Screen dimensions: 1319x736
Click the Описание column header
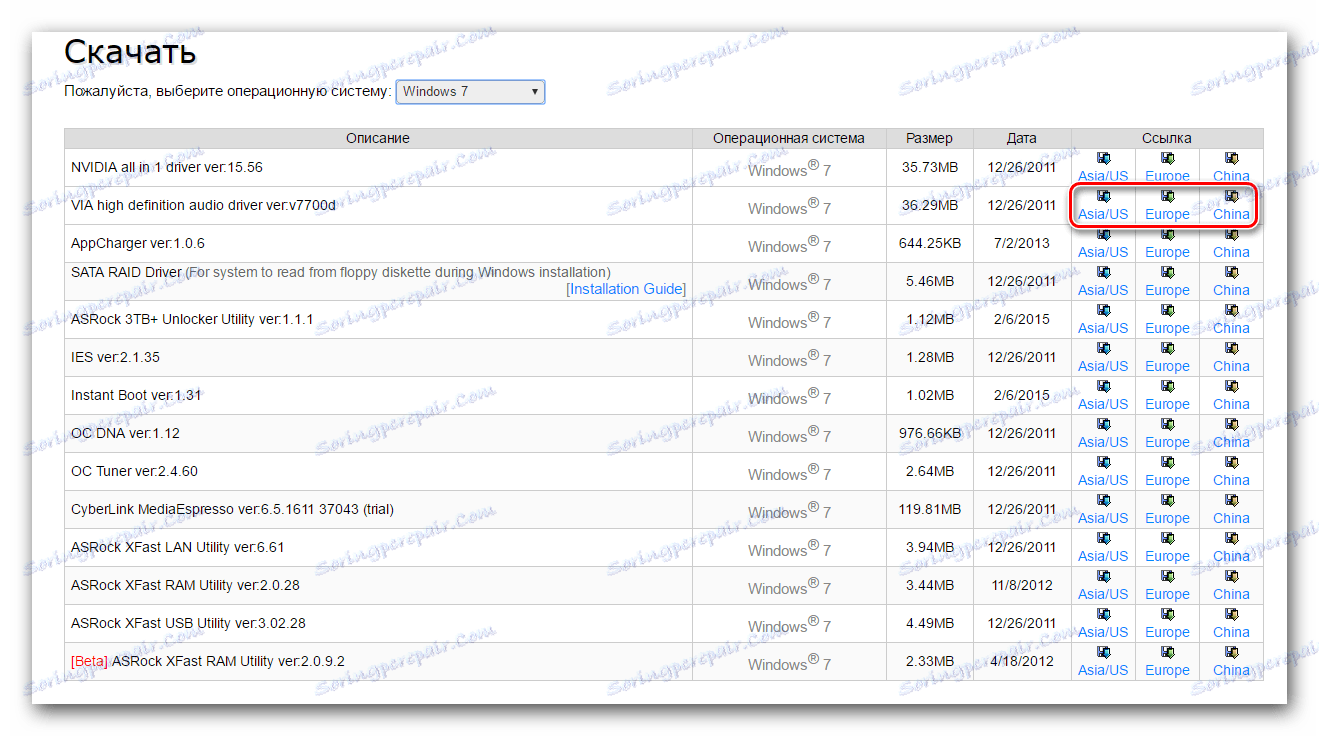378,138
